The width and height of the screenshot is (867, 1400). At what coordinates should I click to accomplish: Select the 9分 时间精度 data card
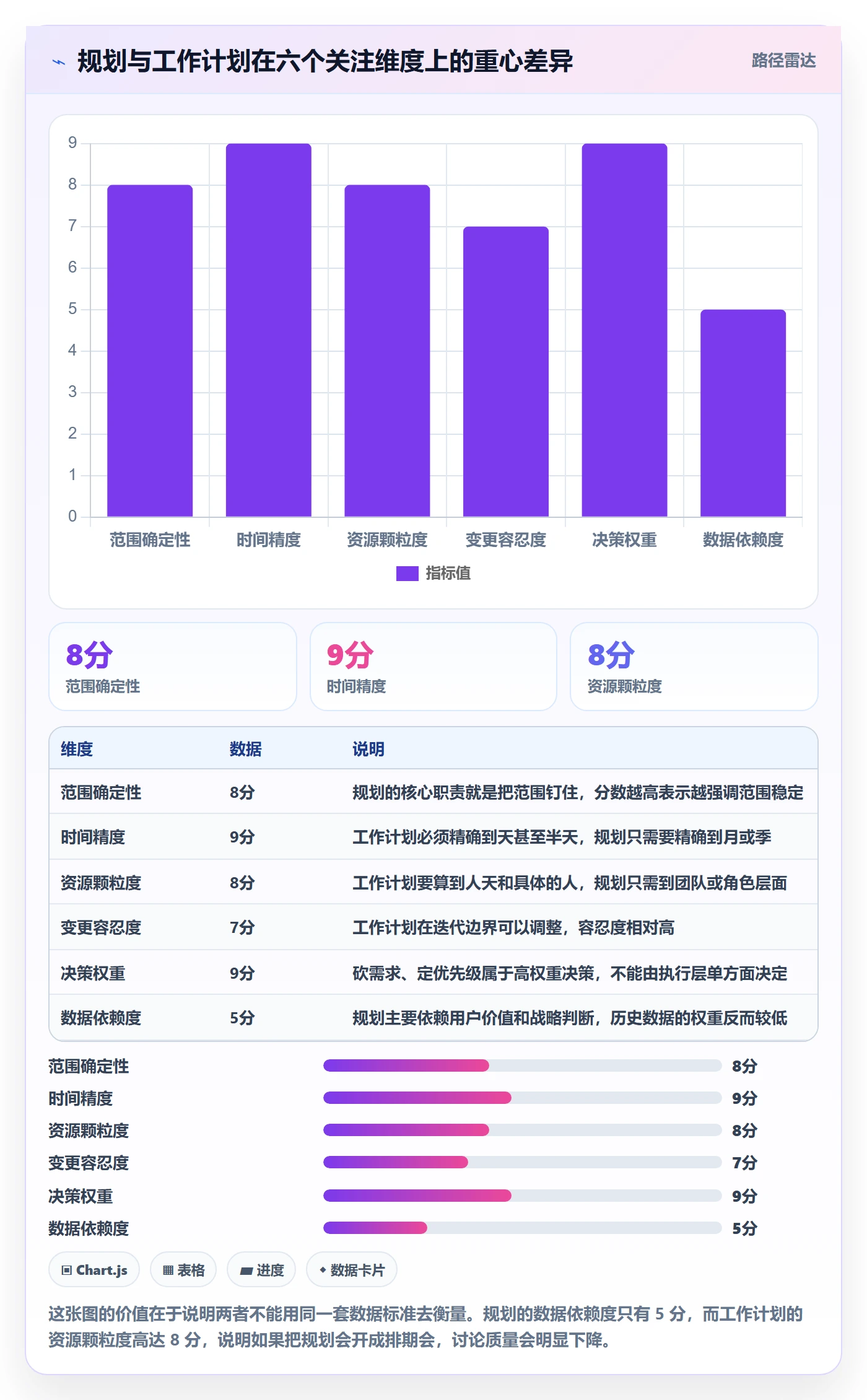click(x=434, y=667)
